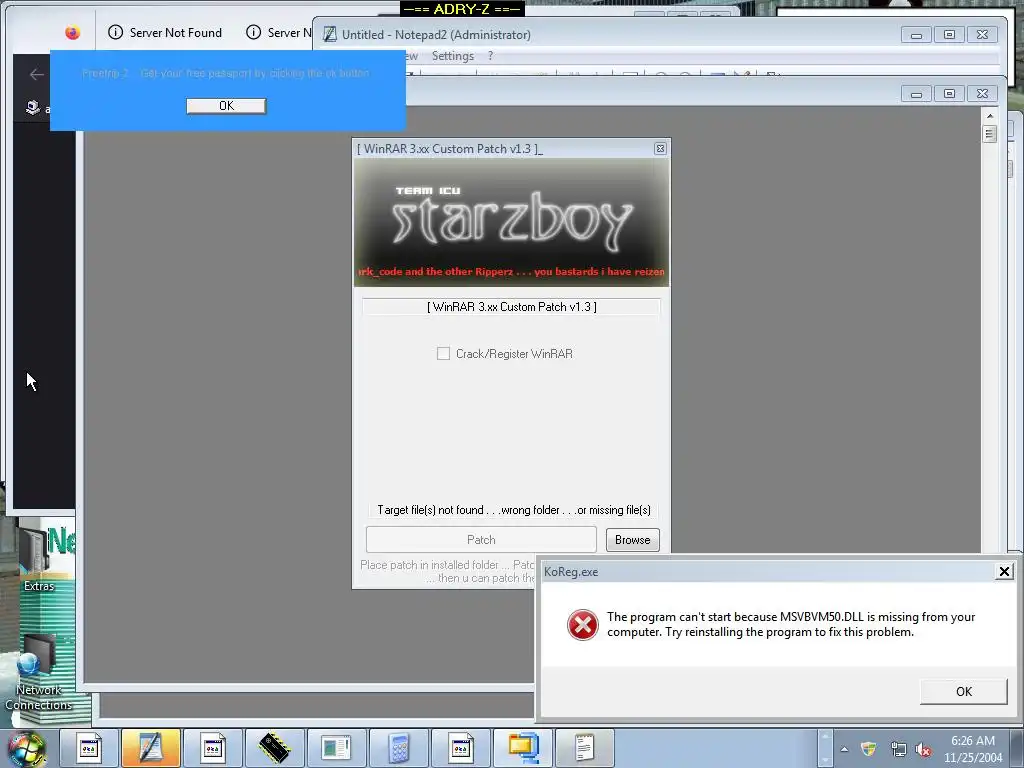This screenshot has width=1024, height=768.
Task: Open the ? help menu in Notepad2
Action: click(490, 56)
